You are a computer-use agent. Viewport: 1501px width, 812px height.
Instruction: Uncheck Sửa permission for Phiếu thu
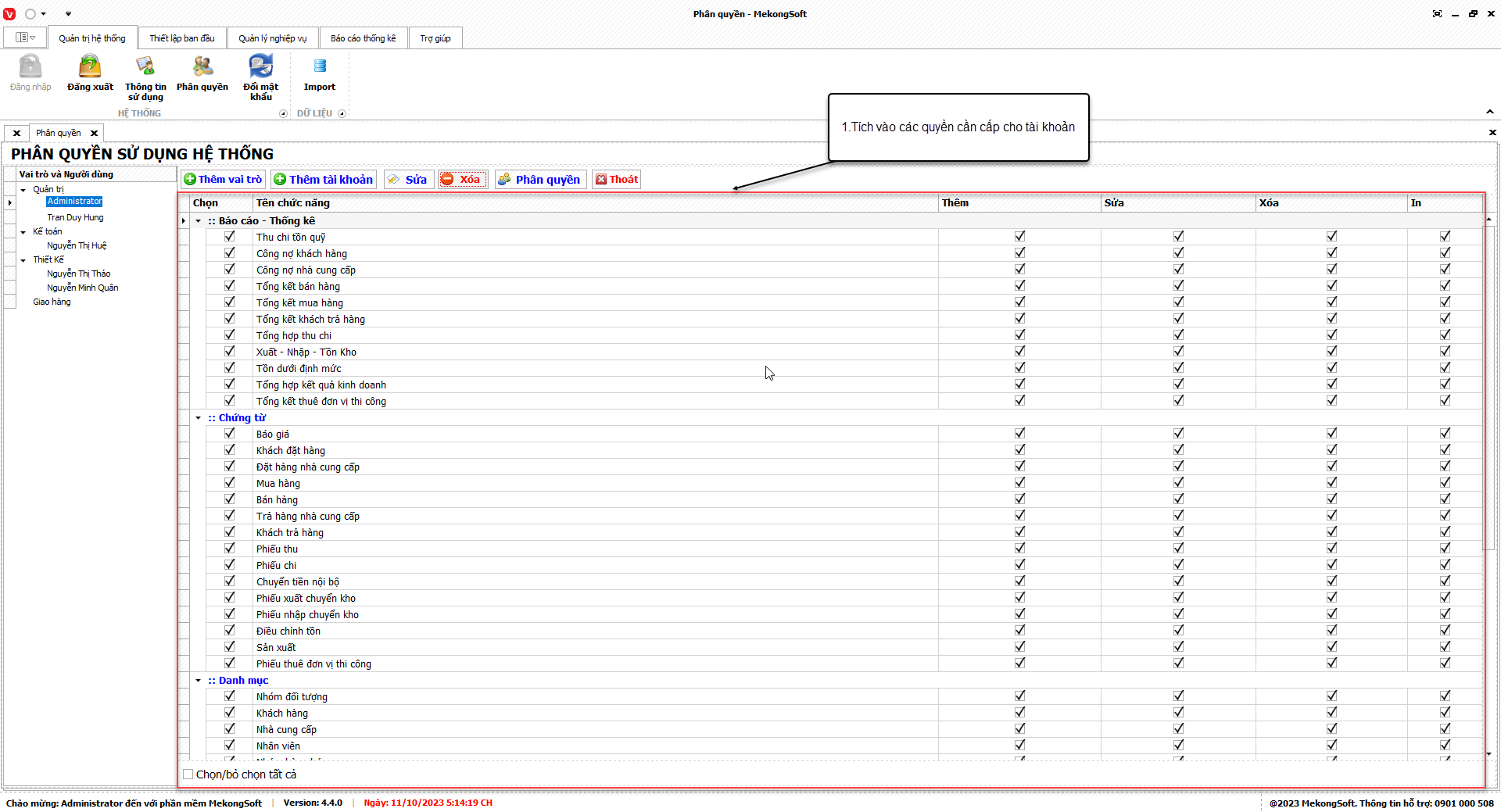pyautogui.click(x=1178, y=549)
